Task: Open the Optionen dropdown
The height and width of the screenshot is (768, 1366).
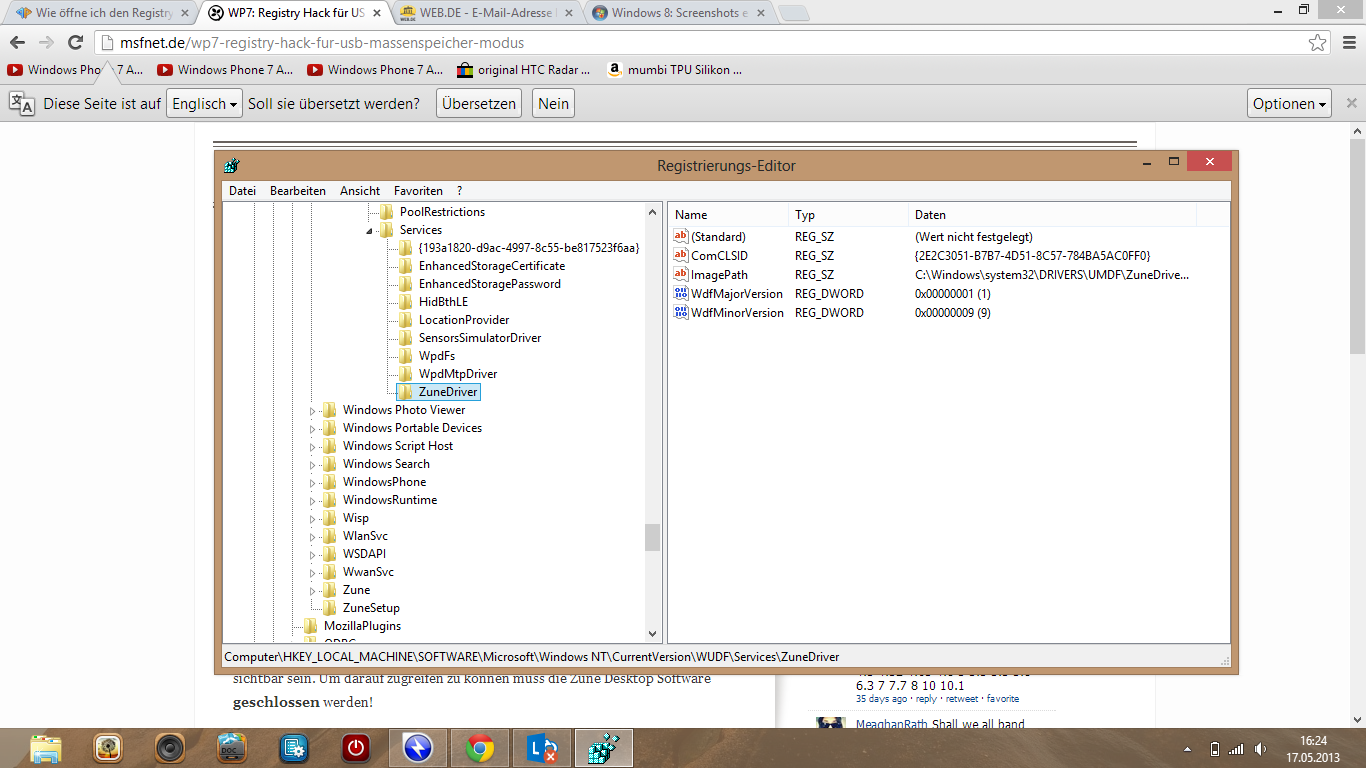Action: pyautogui.click(x=1290, y=103)
